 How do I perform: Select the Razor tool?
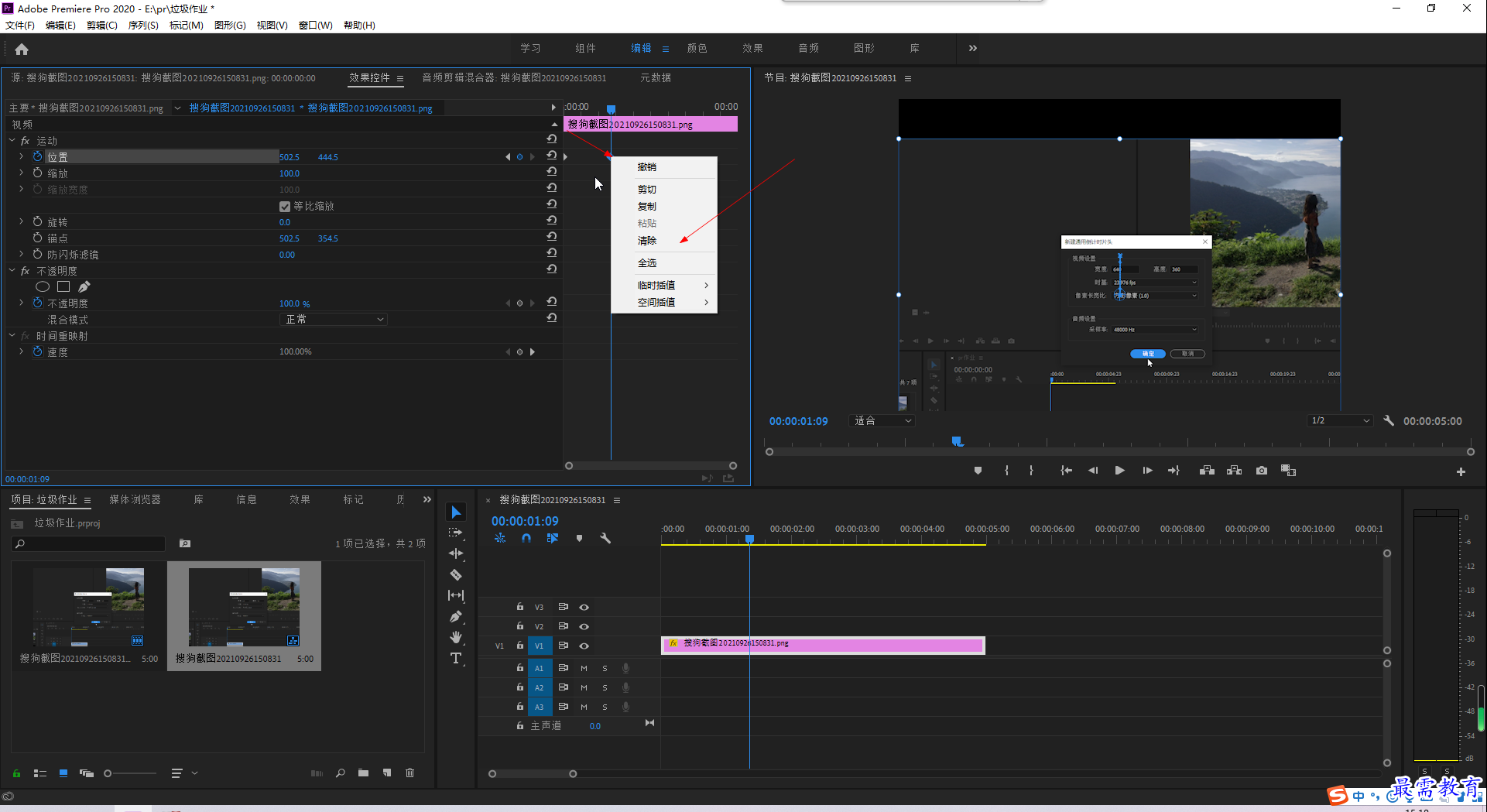pos(456,574)
